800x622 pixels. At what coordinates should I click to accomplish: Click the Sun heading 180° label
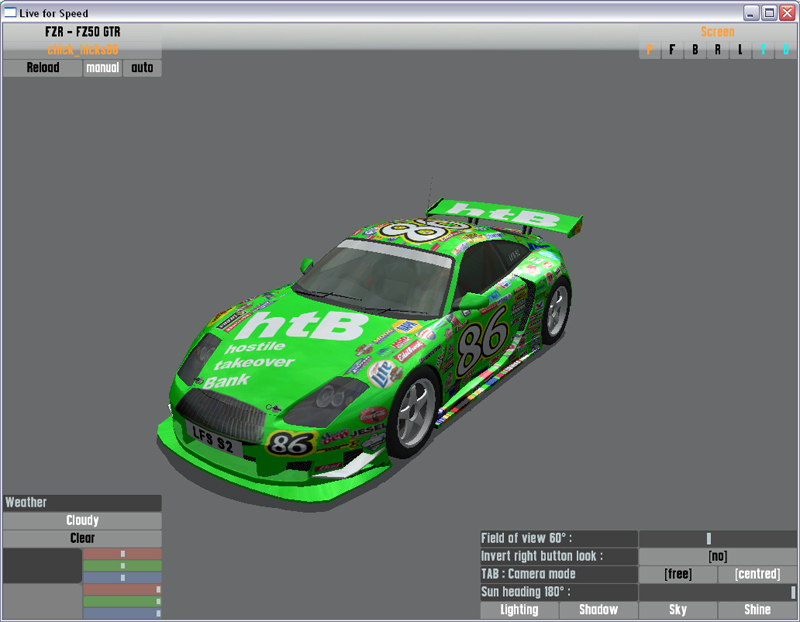(x=559, y=592)
